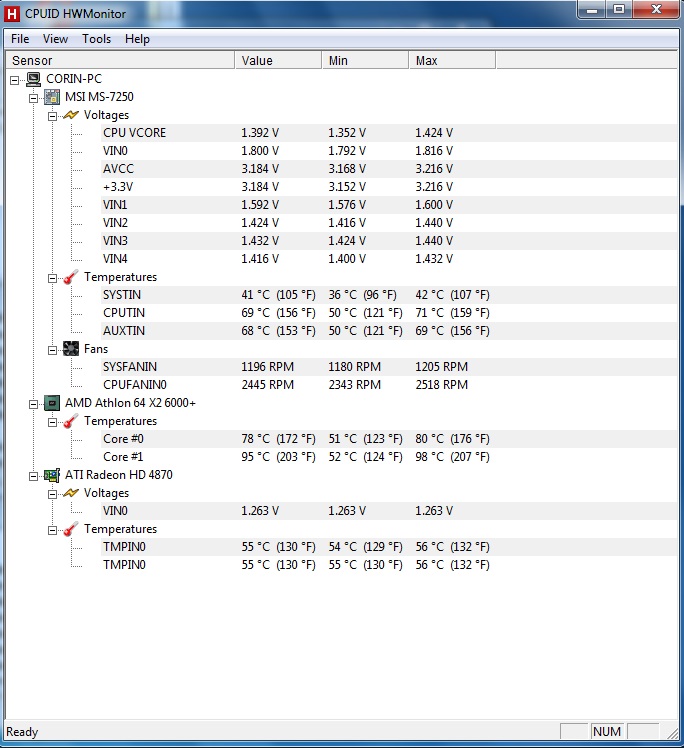Click the Min column header
Screen dimensions: 684x748
[365, 61]
